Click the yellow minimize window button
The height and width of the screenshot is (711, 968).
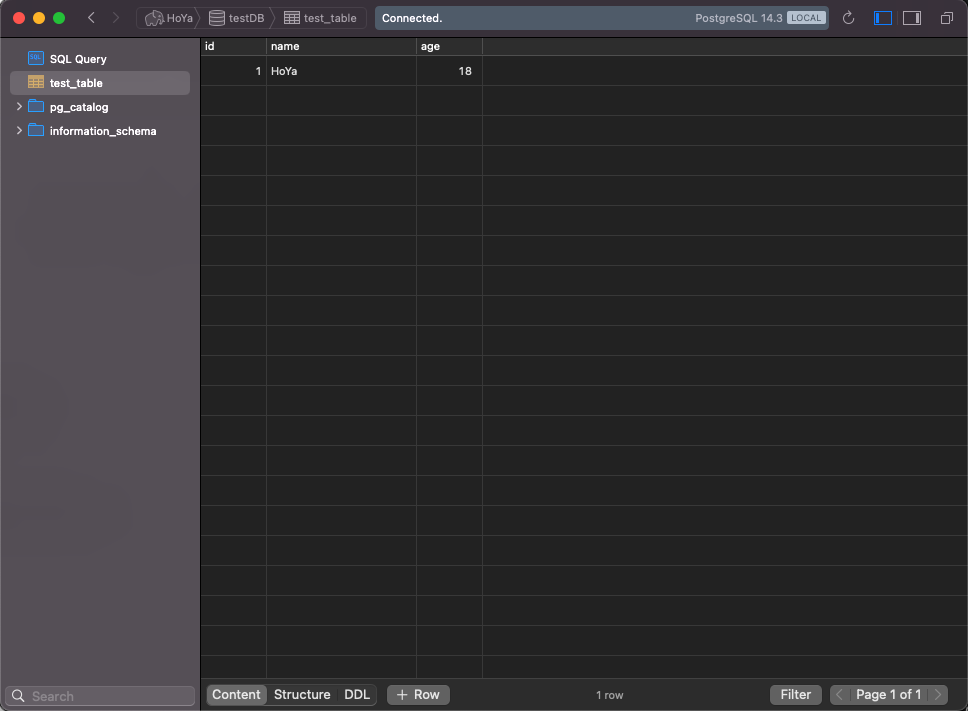click(x=39, y=18)
